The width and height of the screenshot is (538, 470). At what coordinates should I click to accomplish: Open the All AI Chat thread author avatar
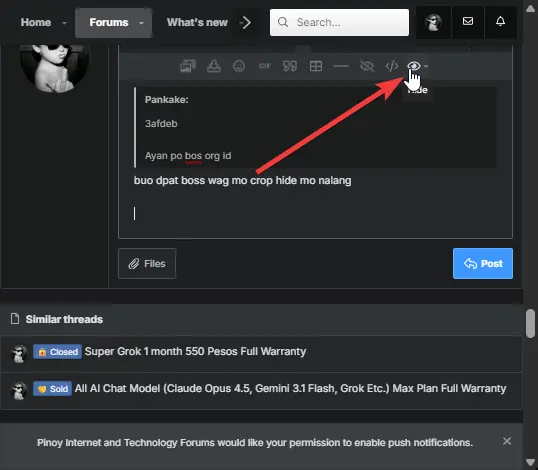click(19, 390)
